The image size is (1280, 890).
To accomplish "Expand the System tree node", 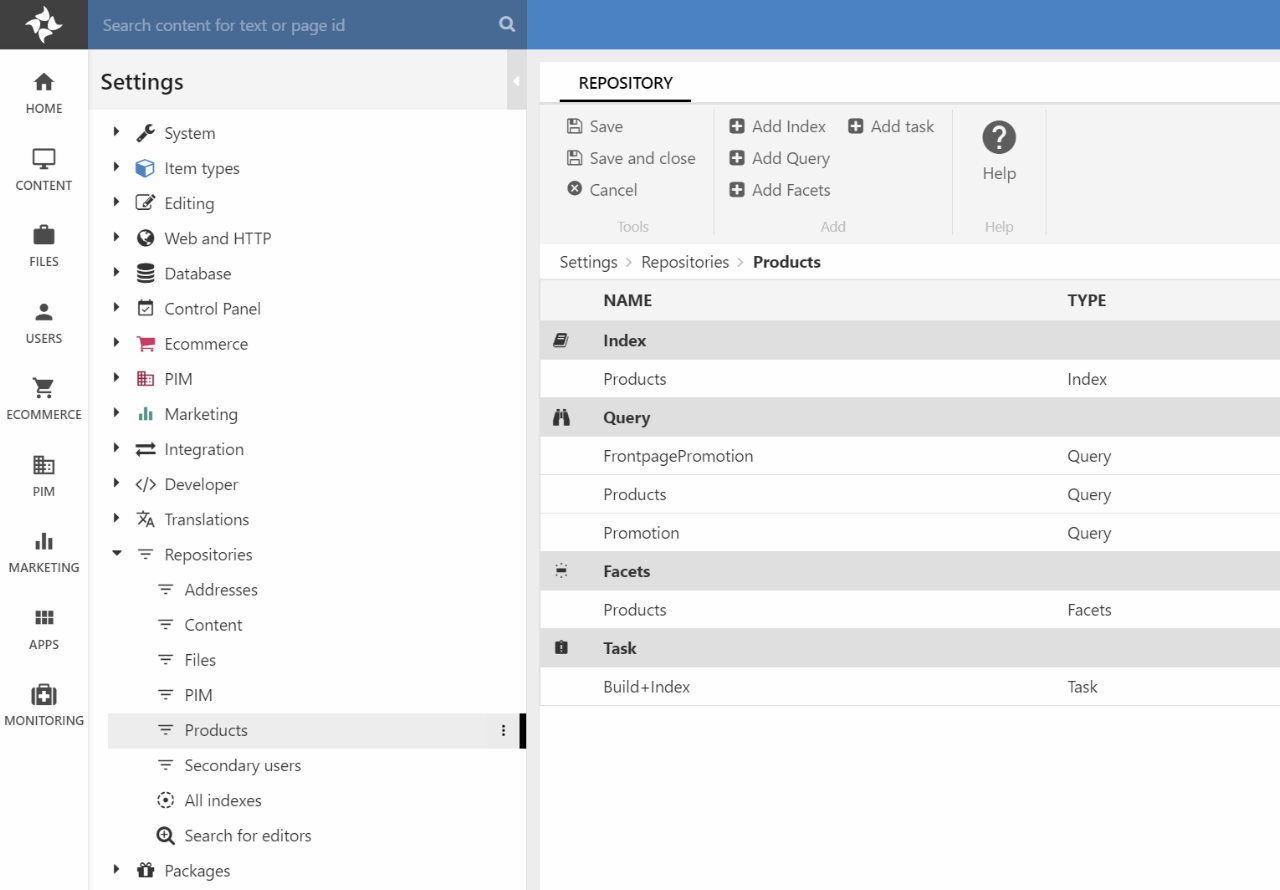I will click(117, 133).
